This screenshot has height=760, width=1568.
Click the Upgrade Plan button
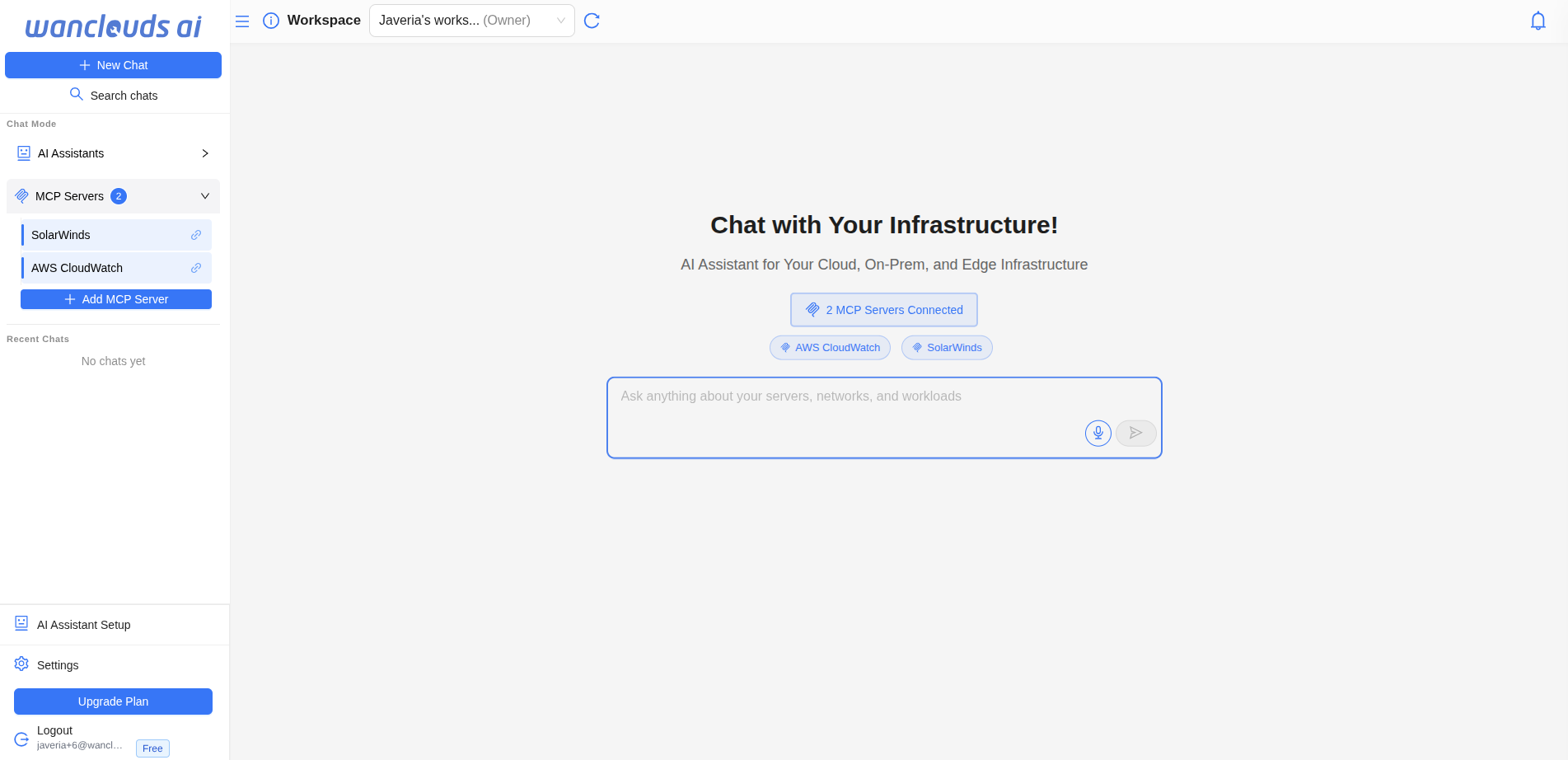tap(113, 701)
